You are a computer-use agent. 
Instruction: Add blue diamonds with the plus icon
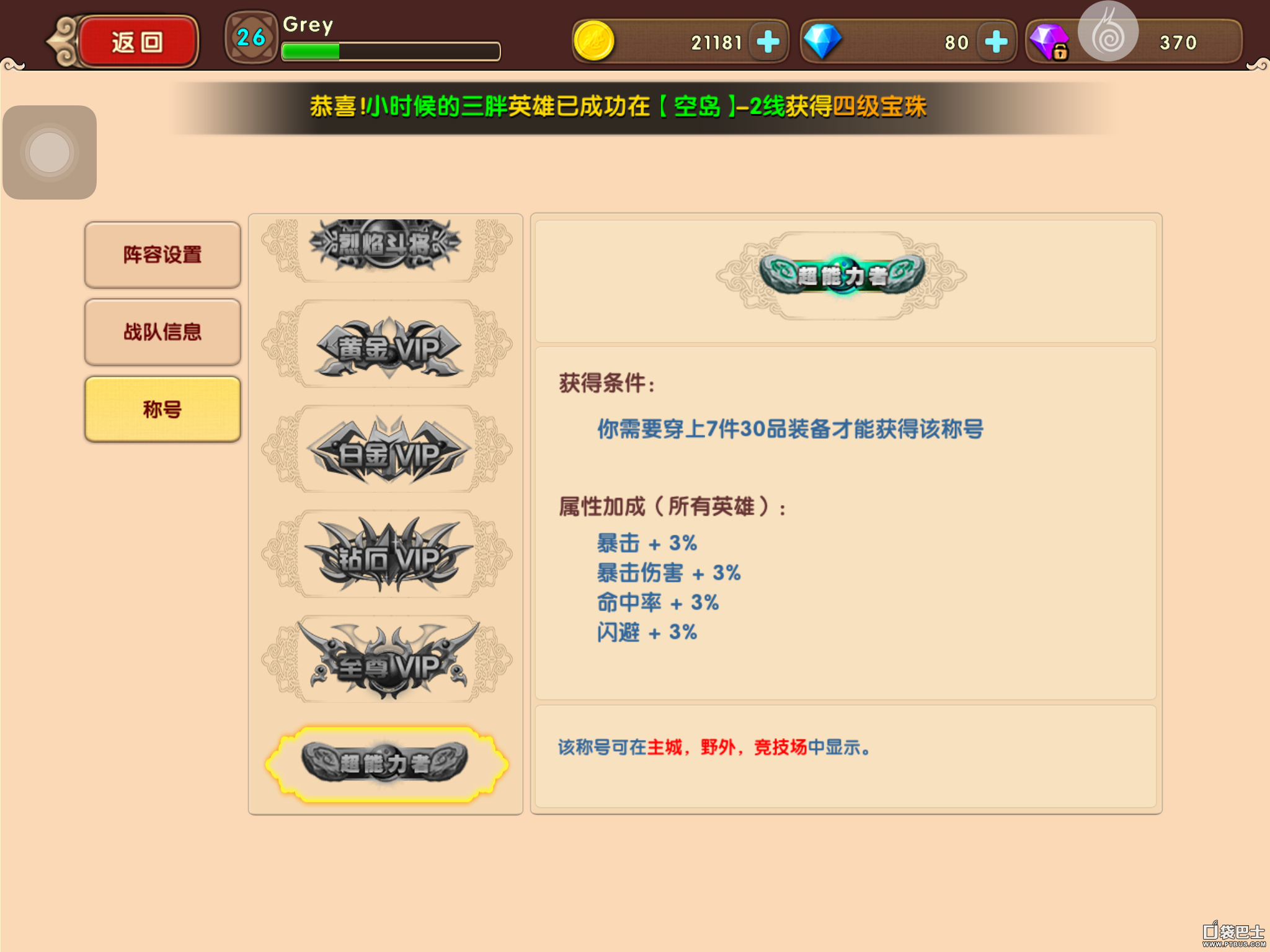[x=996, y=42]
